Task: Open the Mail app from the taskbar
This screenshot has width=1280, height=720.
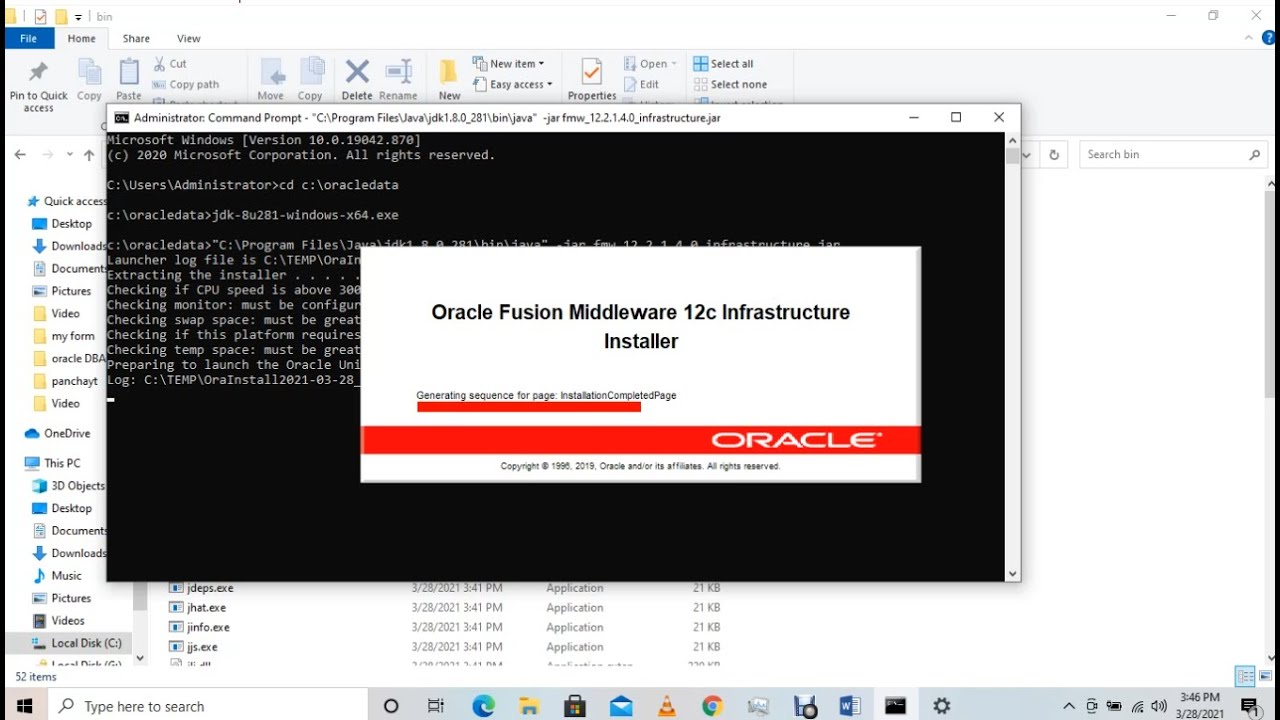Action: tap(621, 706)
